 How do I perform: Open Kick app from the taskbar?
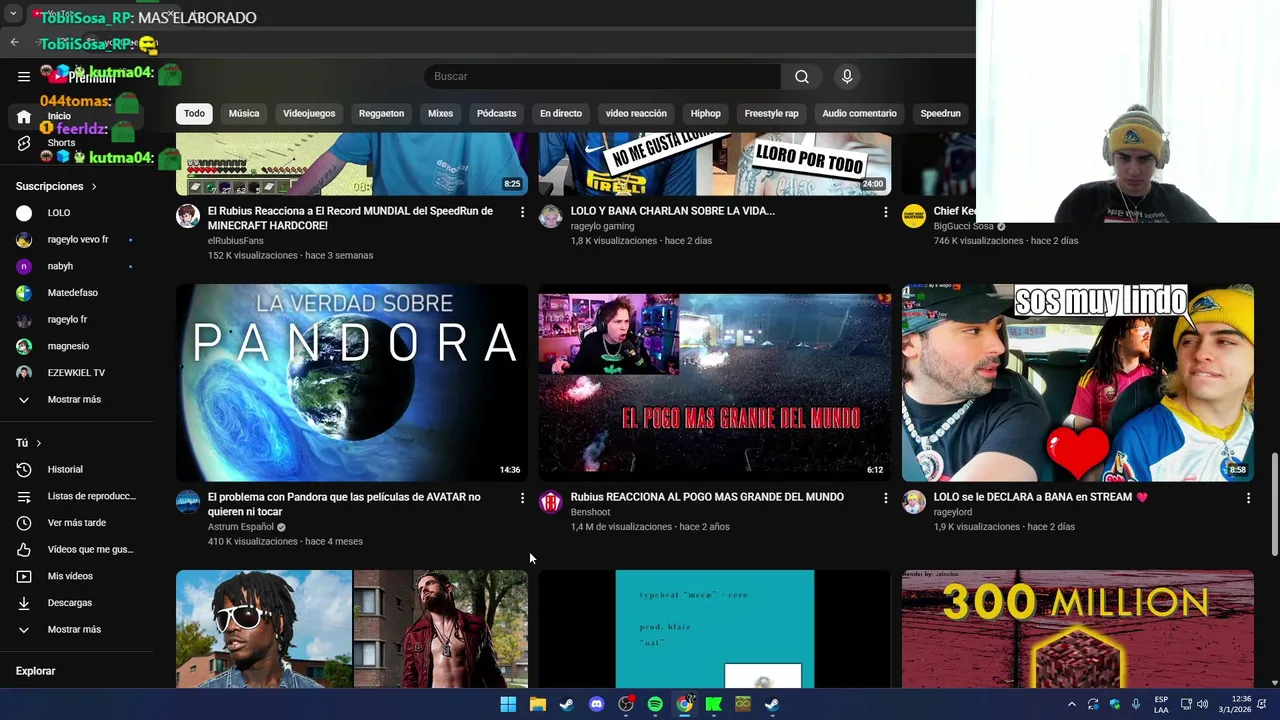point(713,704)
